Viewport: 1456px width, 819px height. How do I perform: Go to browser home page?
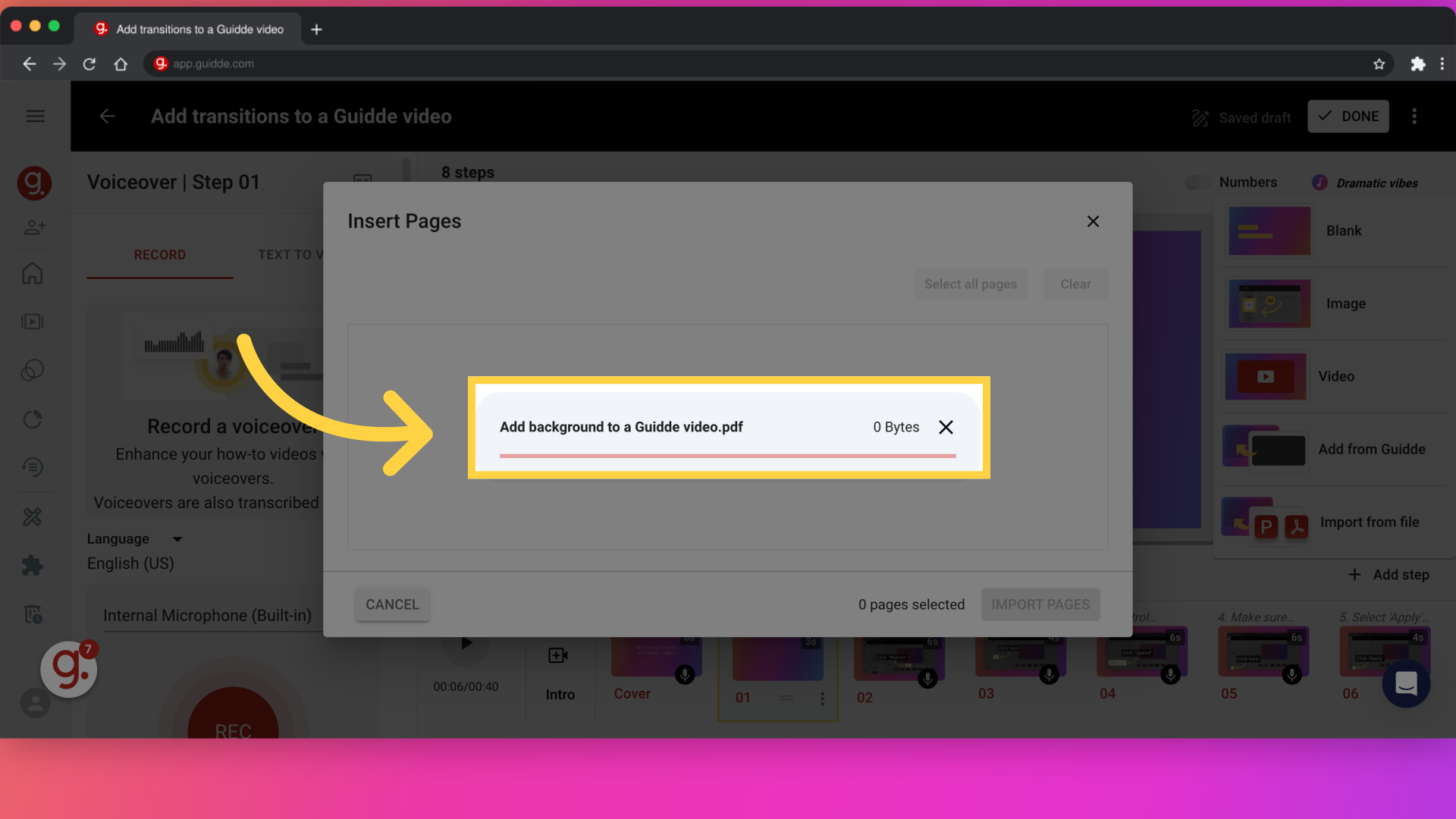(x=121, y=64)
